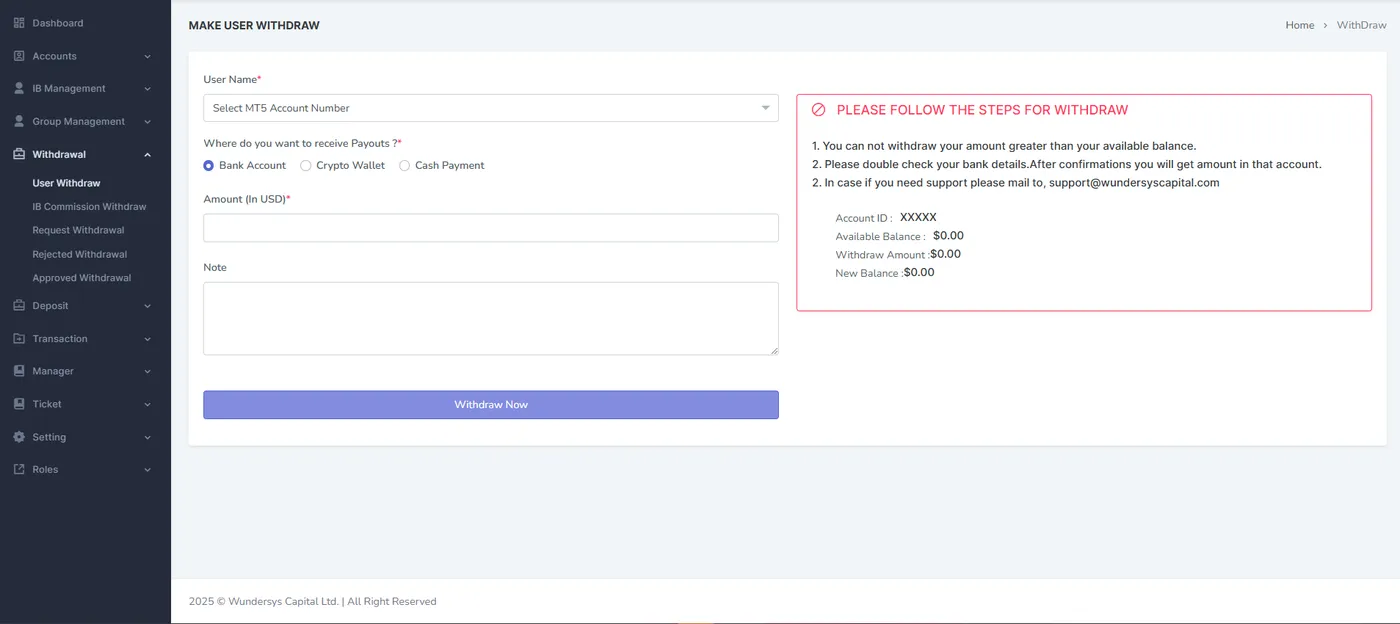
Task: Click the MAKE USER WITHDRAW heading
Action: pos(254,25)
